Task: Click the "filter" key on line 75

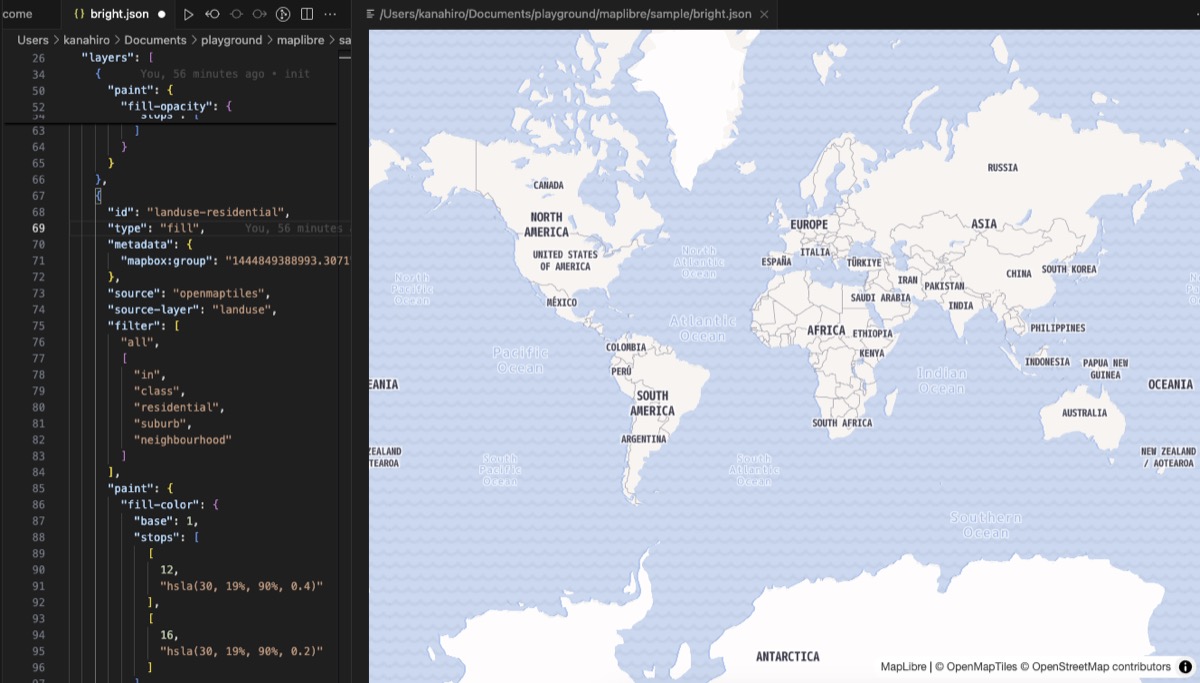Action: (x=136, y=325)
